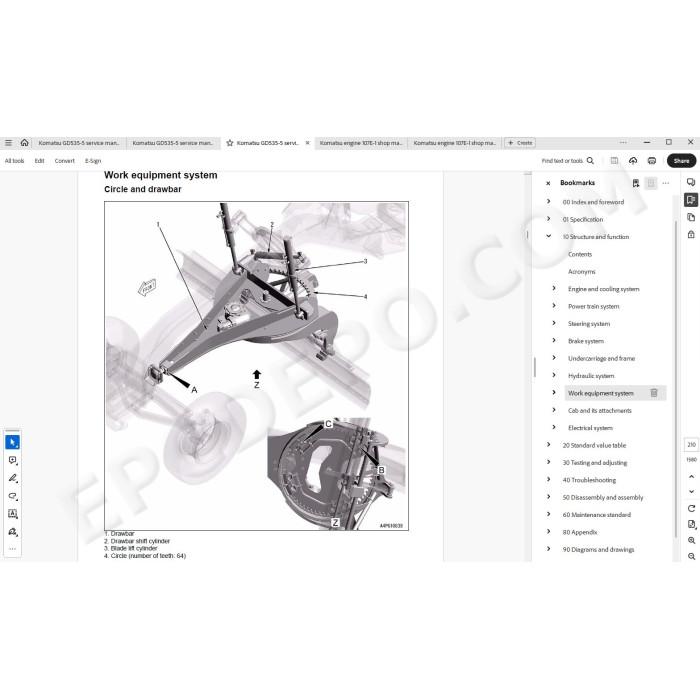Viewport: 700px width, 700px height.
Task: Click the page number field showing 210
Action: [x=692, y=445]
